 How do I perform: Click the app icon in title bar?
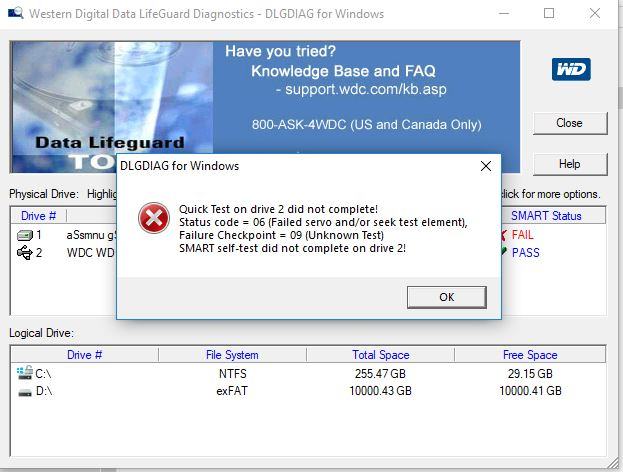pyautogui.click(x=15, y=13)
